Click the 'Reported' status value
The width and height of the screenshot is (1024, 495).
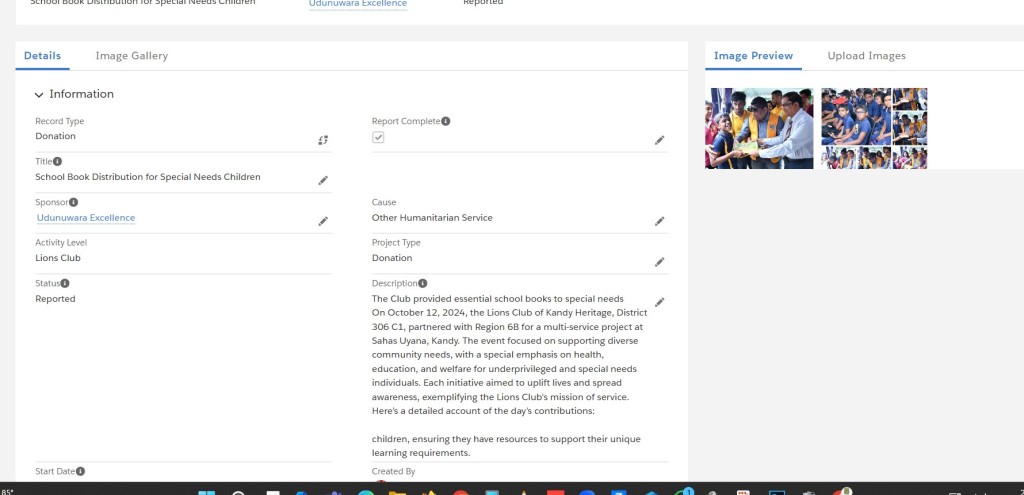pyautogui.click(x=56, y=299)
